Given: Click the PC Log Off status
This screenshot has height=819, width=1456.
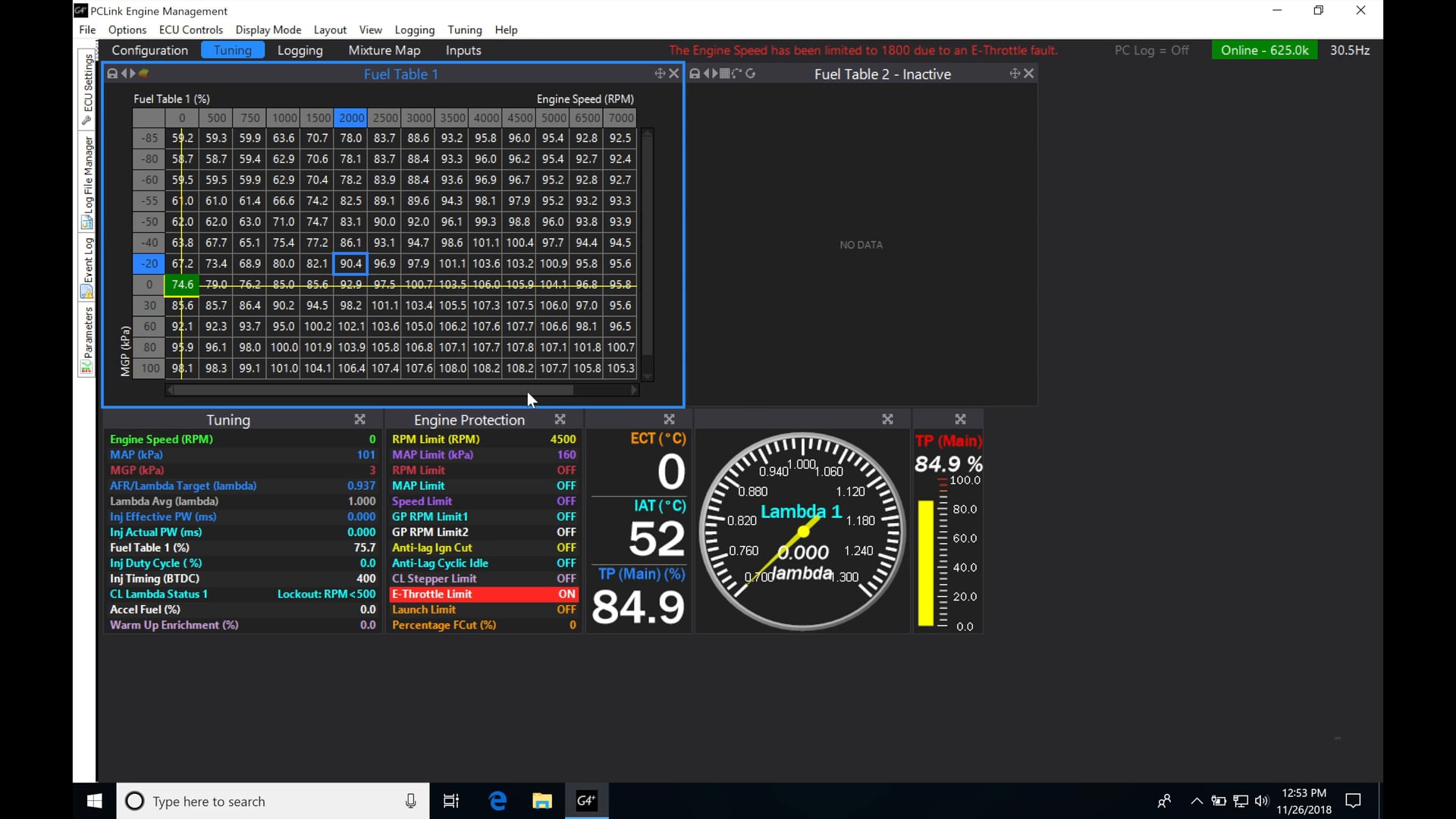Looking at the screenshot, I should point(1151,50).
